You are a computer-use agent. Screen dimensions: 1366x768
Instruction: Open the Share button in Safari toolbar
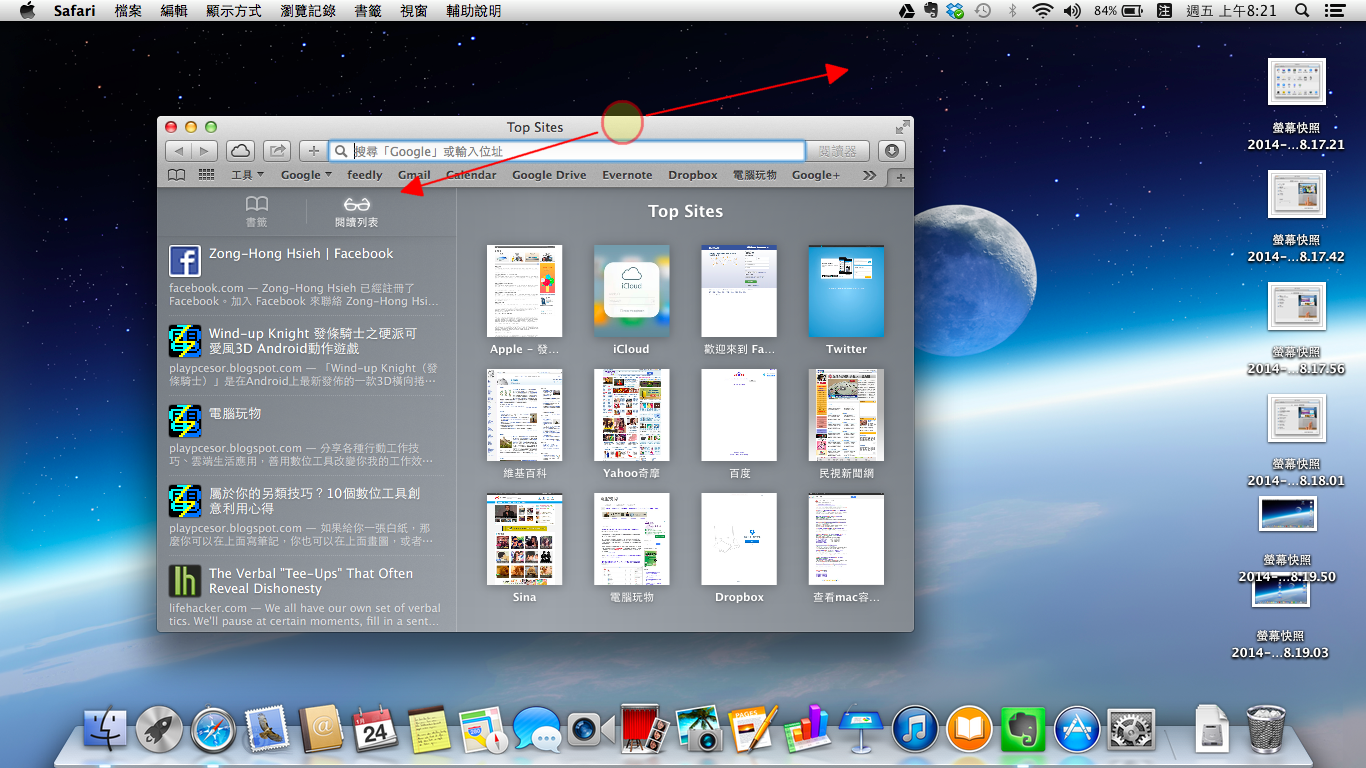click(277, 151)
